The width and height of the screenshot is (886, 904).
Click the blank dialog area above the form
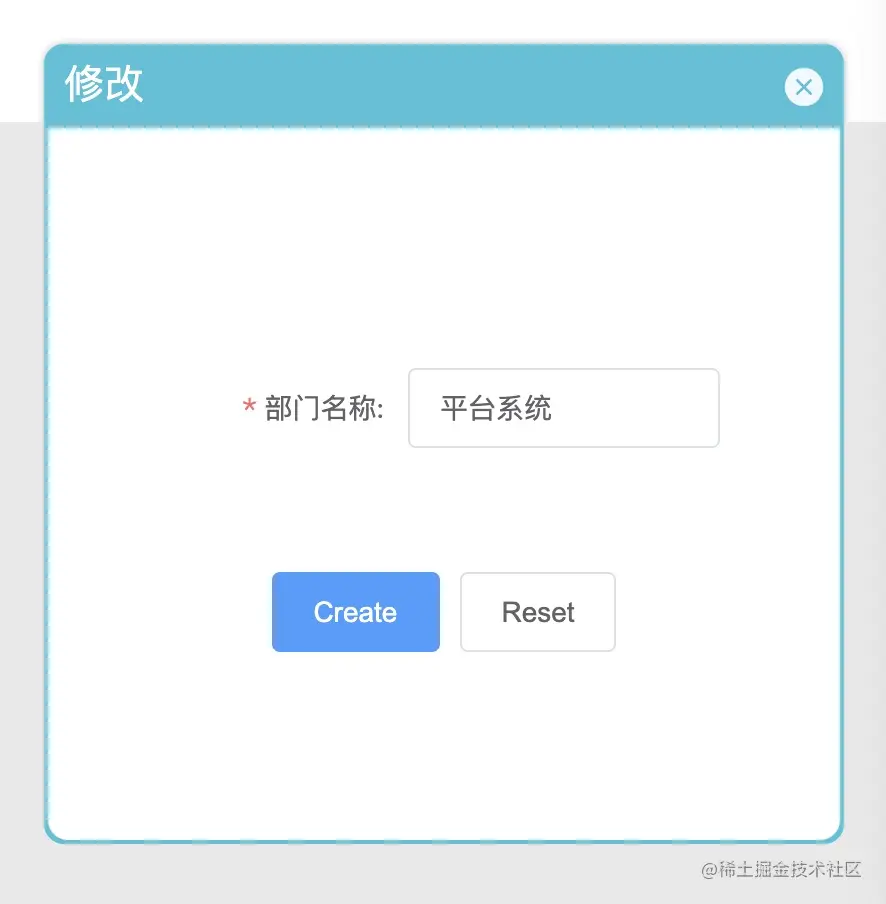click(x=444, y=242)
